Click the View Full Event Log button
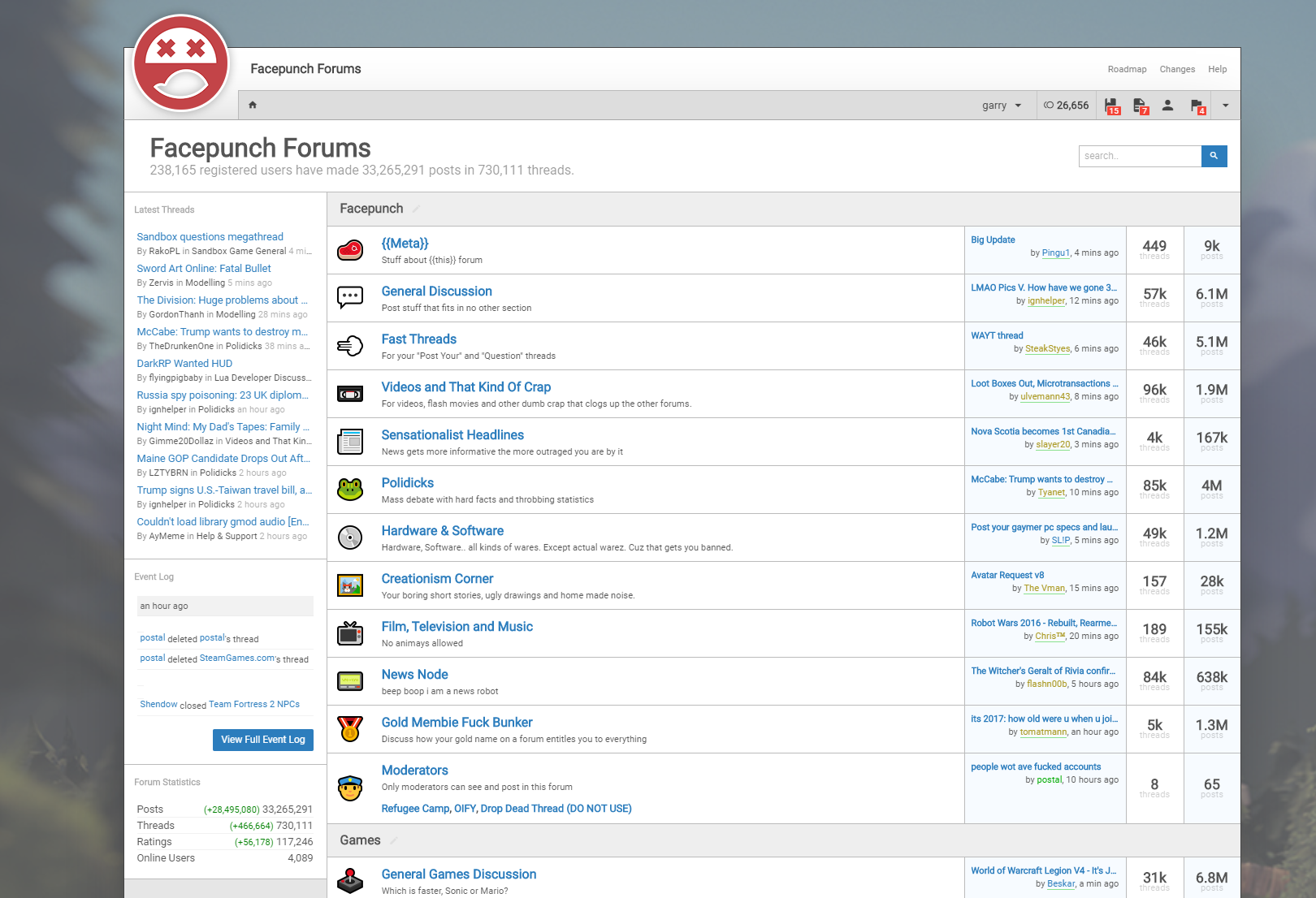1316x898 pixels. pyautogui.click(x=263, y=740)
